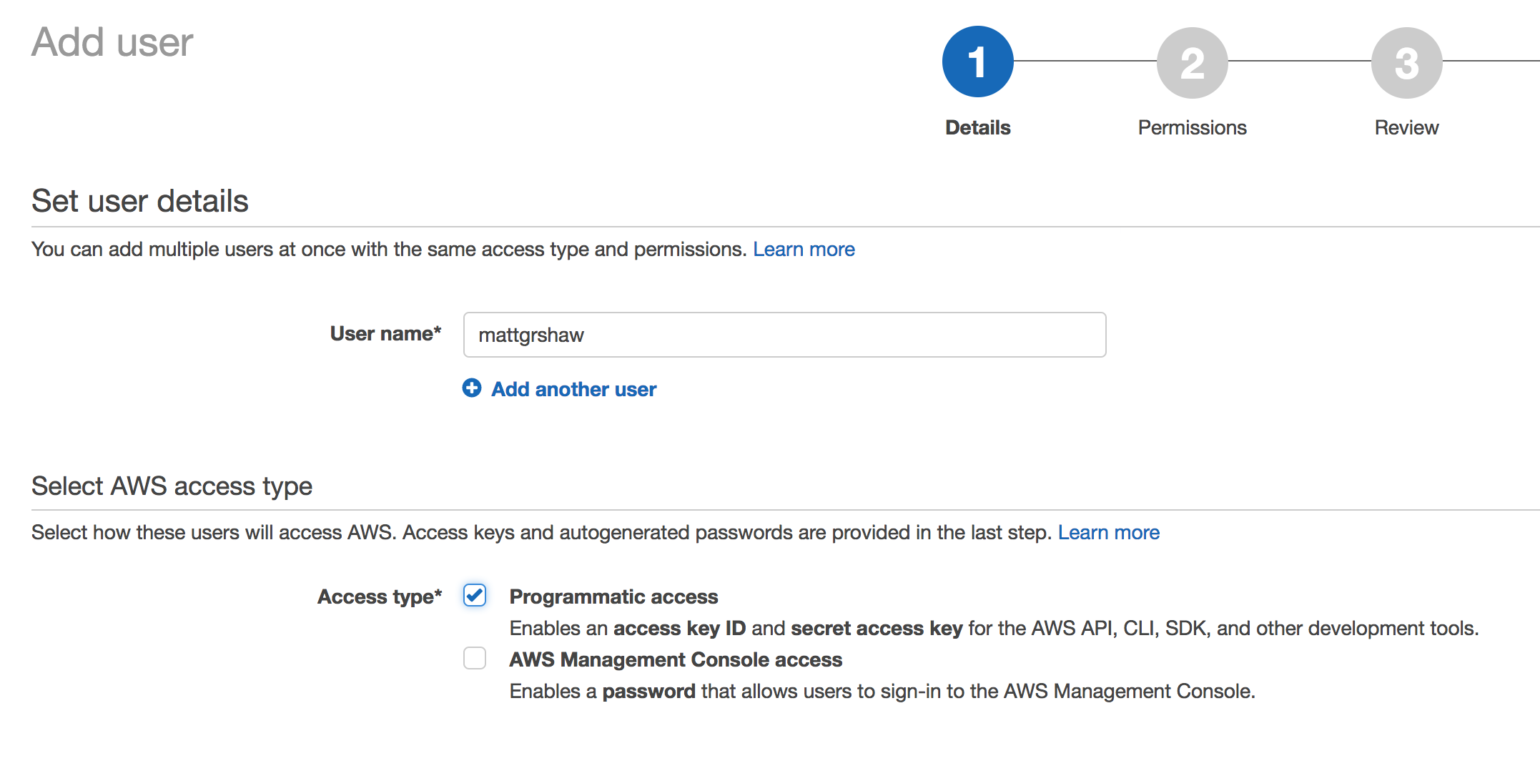1540x761 pixels.
Task: Go to step 2 Permissions circle
Action: [x=1192, y=63]
